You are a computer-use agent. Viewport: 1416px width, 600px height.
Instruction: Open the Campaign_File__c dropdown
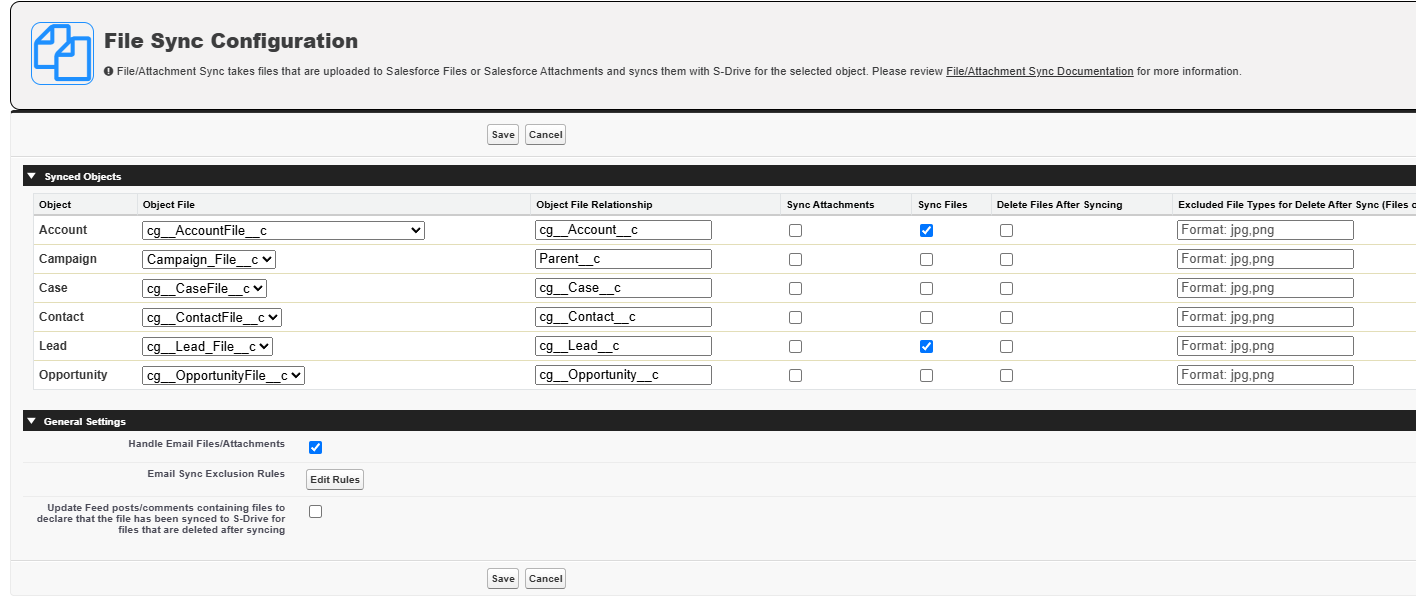click(209, 260)
